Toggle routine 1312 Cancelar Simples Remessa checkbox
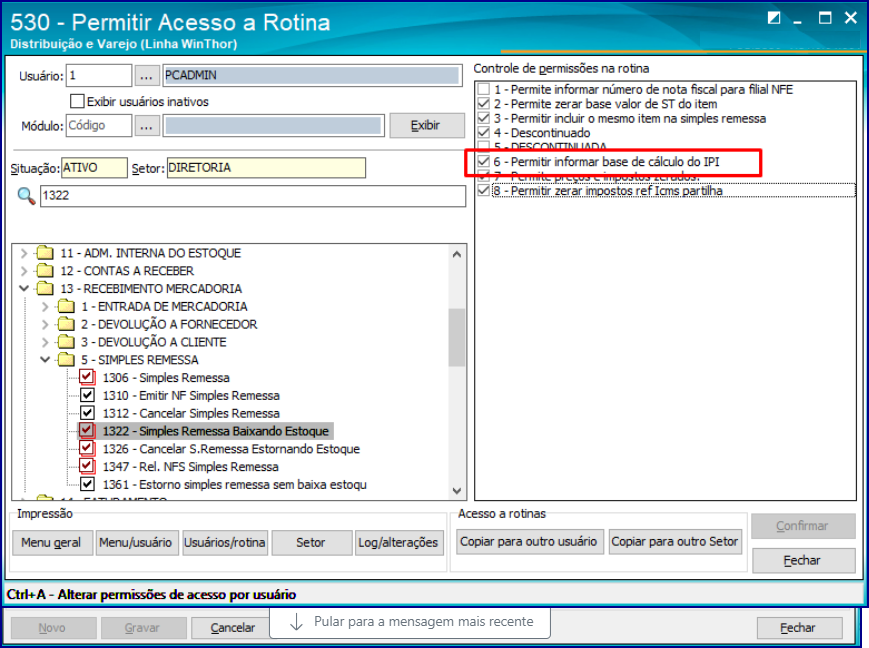Viewport: 869px width, 648px height. [x=87, y=413]
